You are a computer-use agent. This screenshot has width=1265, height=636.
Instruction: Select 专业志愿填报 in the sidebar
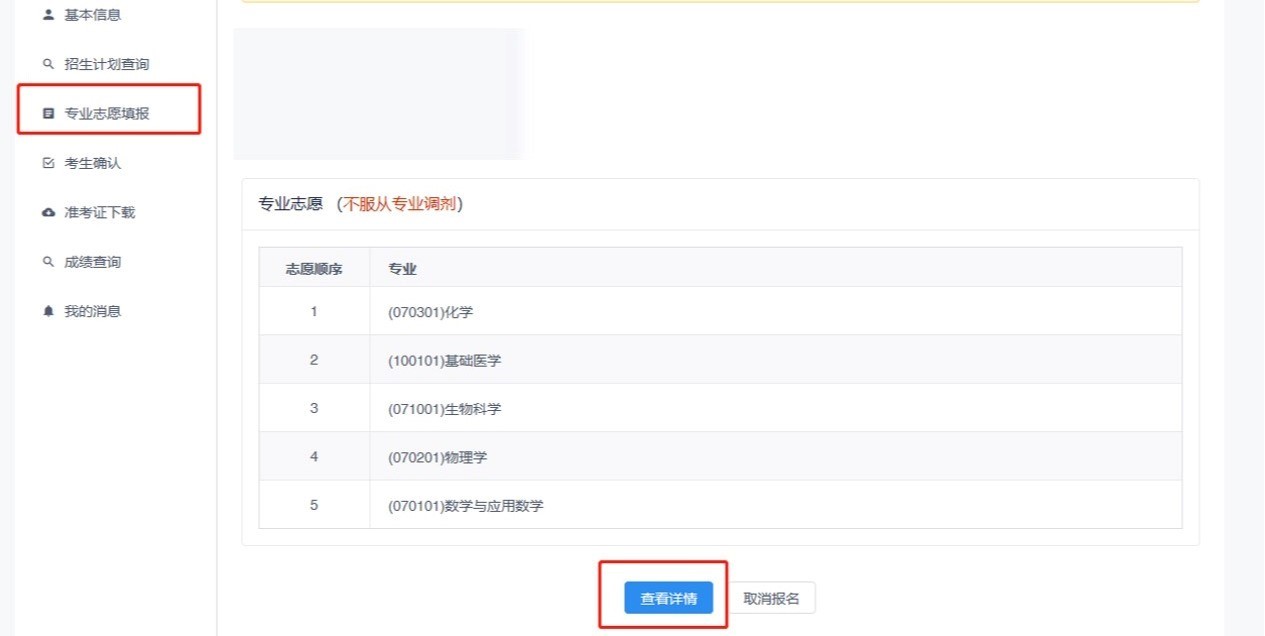(x=106, y=114)
